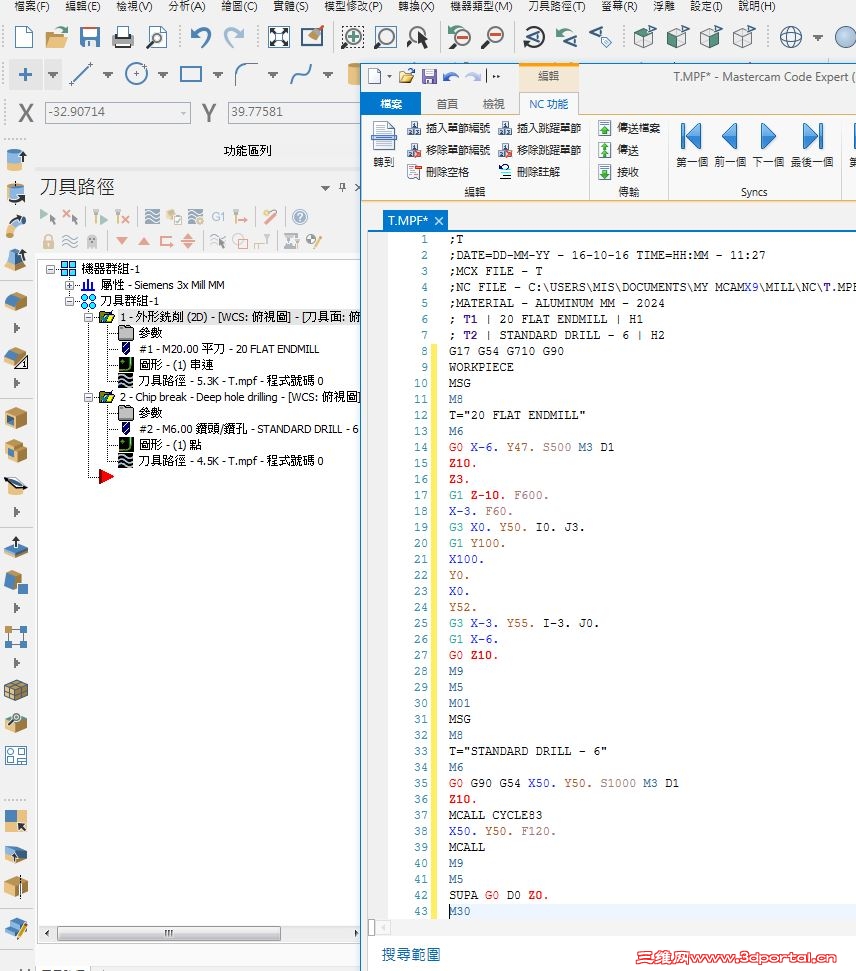856x971 pixels.
Task: Open line tool dropdown arrow
Action: pyautogui.click(x=108, y=75)
